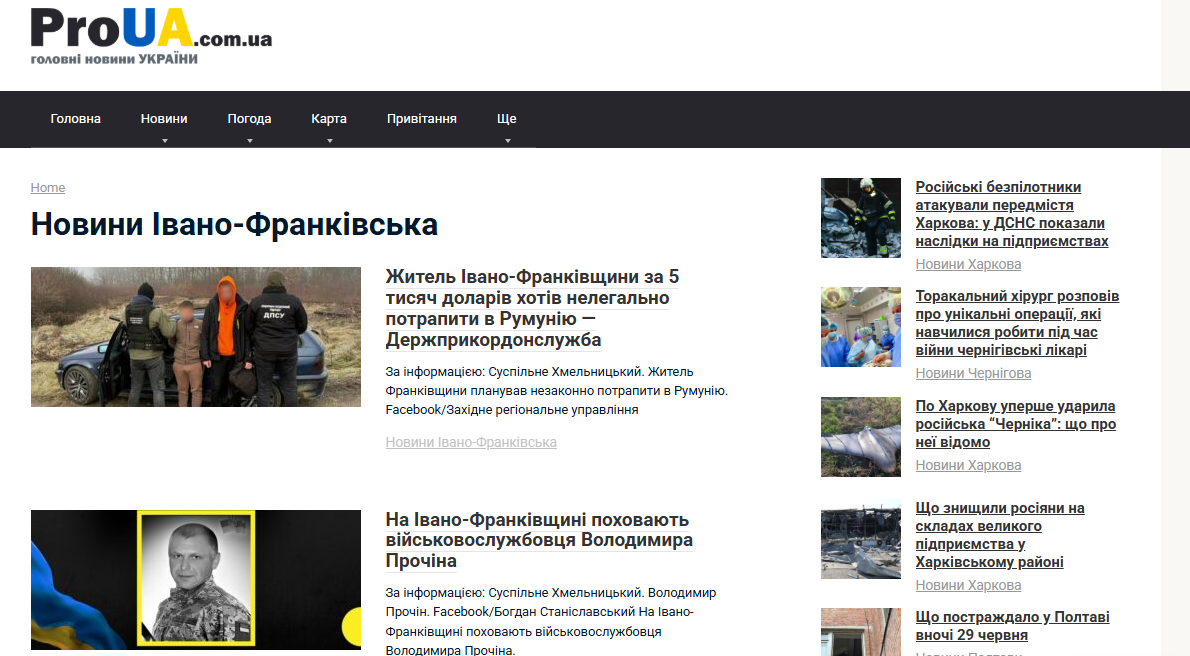Open the Погода menu item
Image resolution: width=1190 pixels, height=656 pixels.
tap(249, 118)
